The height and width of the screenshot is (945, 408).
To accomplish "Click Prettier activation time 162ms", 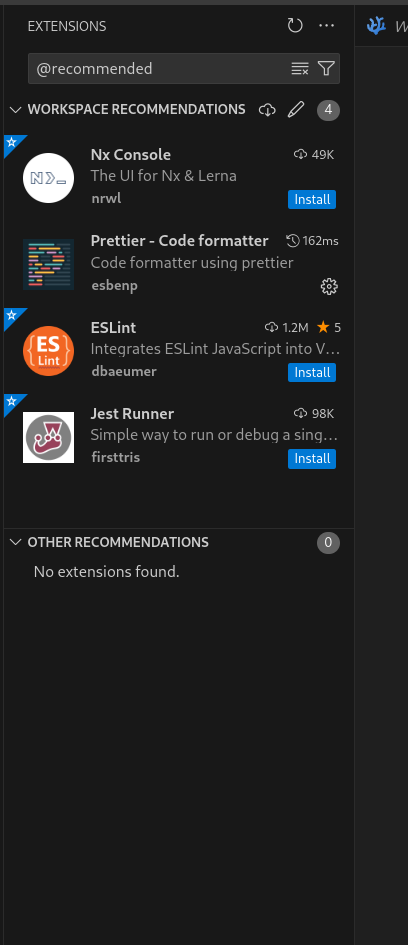I will pos(312,241).
